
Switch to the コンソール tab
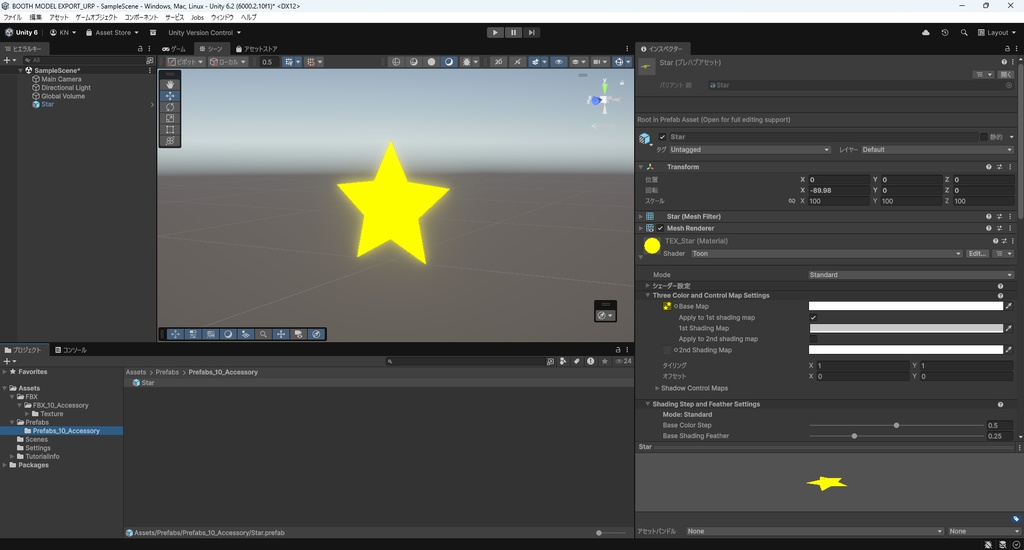[71, 350]
